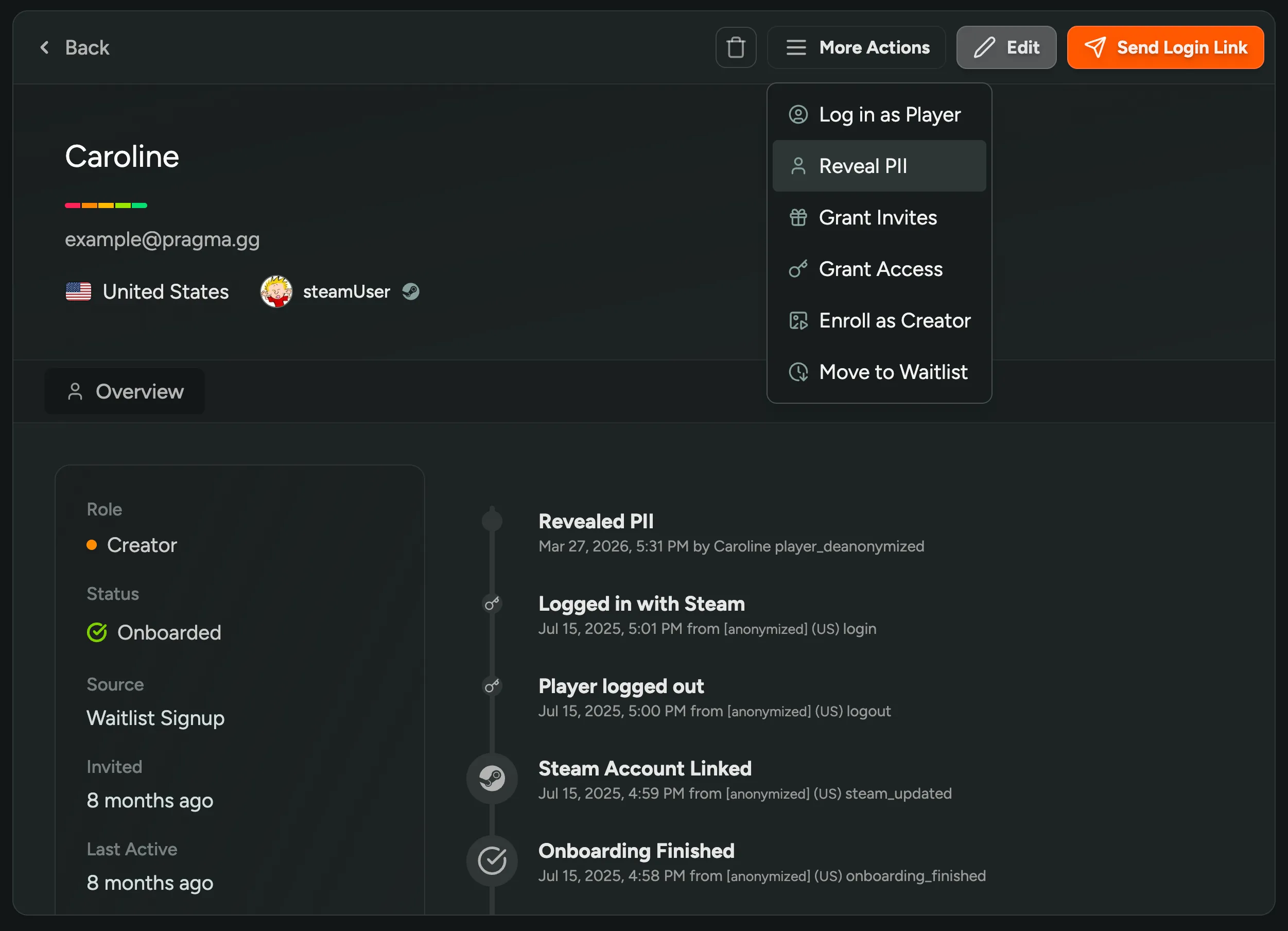This screenshot has height=931, width=1288.
Task: Click the Grant Access key icon
Action: click(x=798, y=269)
